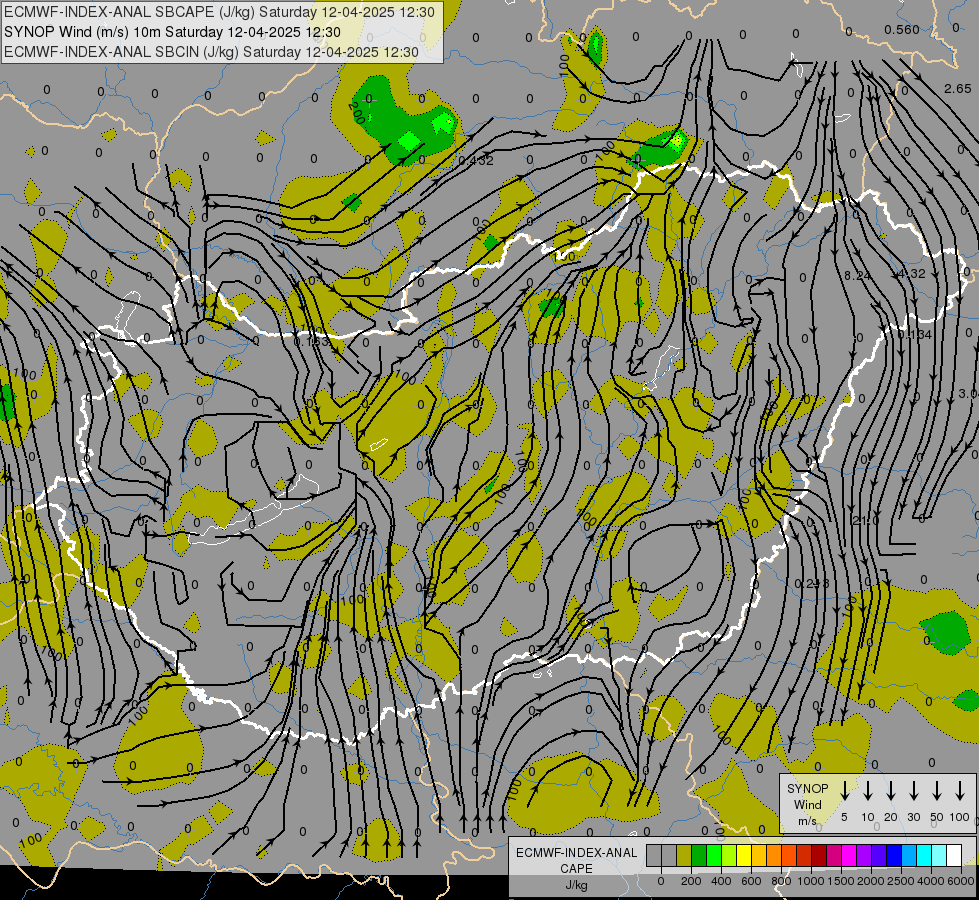Click the 200 tick label on the CAPE scale
The width and height of the screenshot is (979, 900).
click(691, 881)
